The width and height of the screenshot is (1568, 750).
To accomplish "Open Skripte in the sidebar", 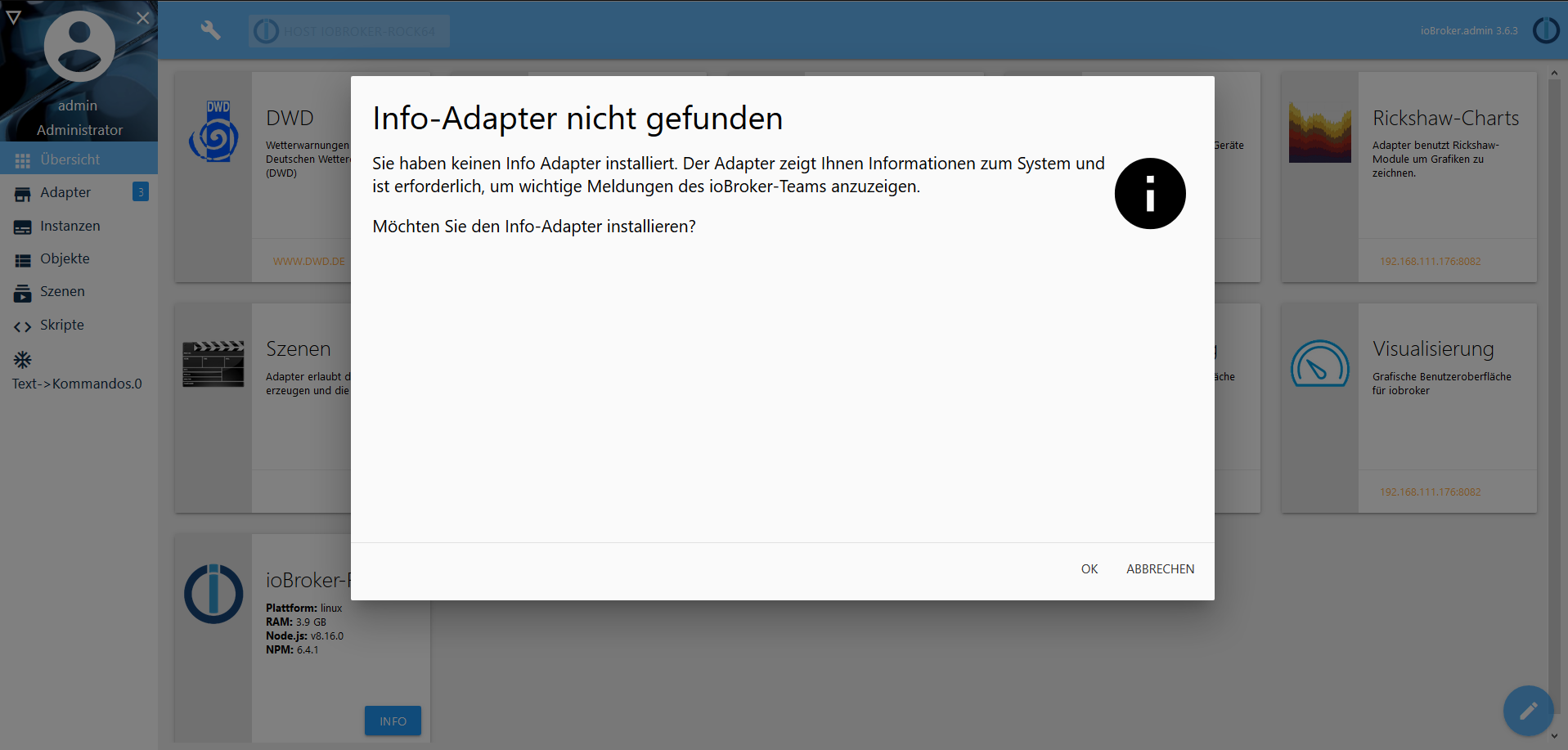I will point(79,326).
